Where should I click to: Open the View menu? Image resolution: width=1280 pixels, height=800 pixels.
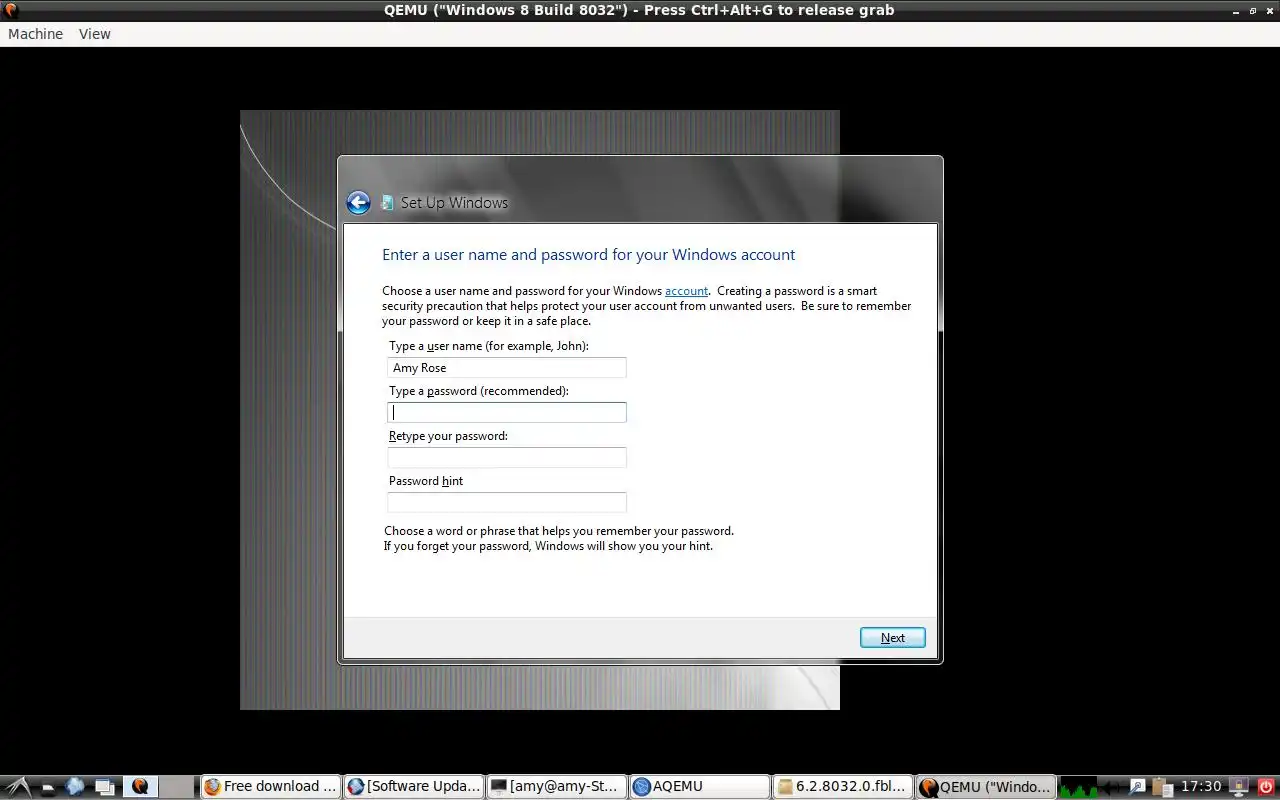click(x=95, y=34)
